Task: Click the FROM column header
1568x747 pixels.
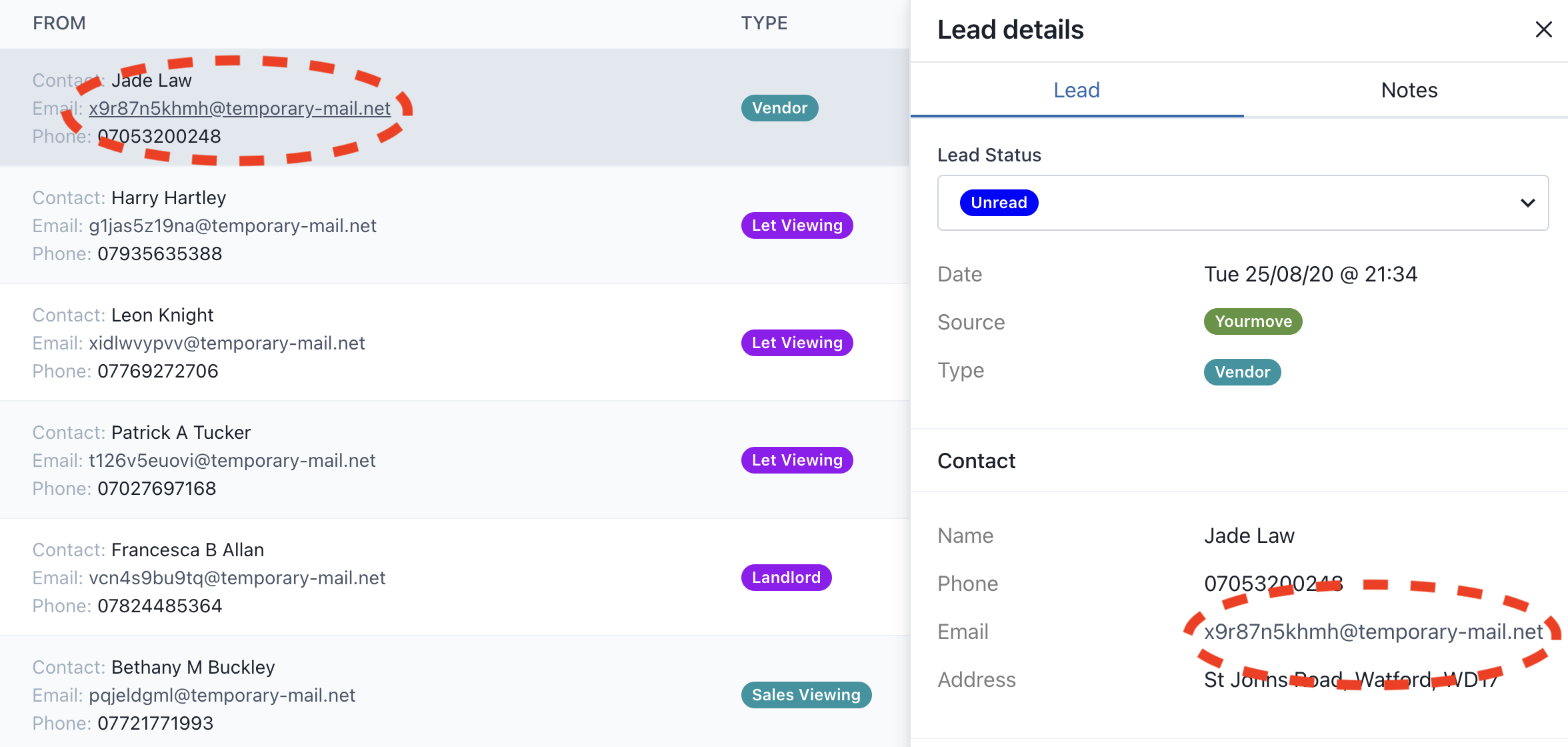Action: 59,23
